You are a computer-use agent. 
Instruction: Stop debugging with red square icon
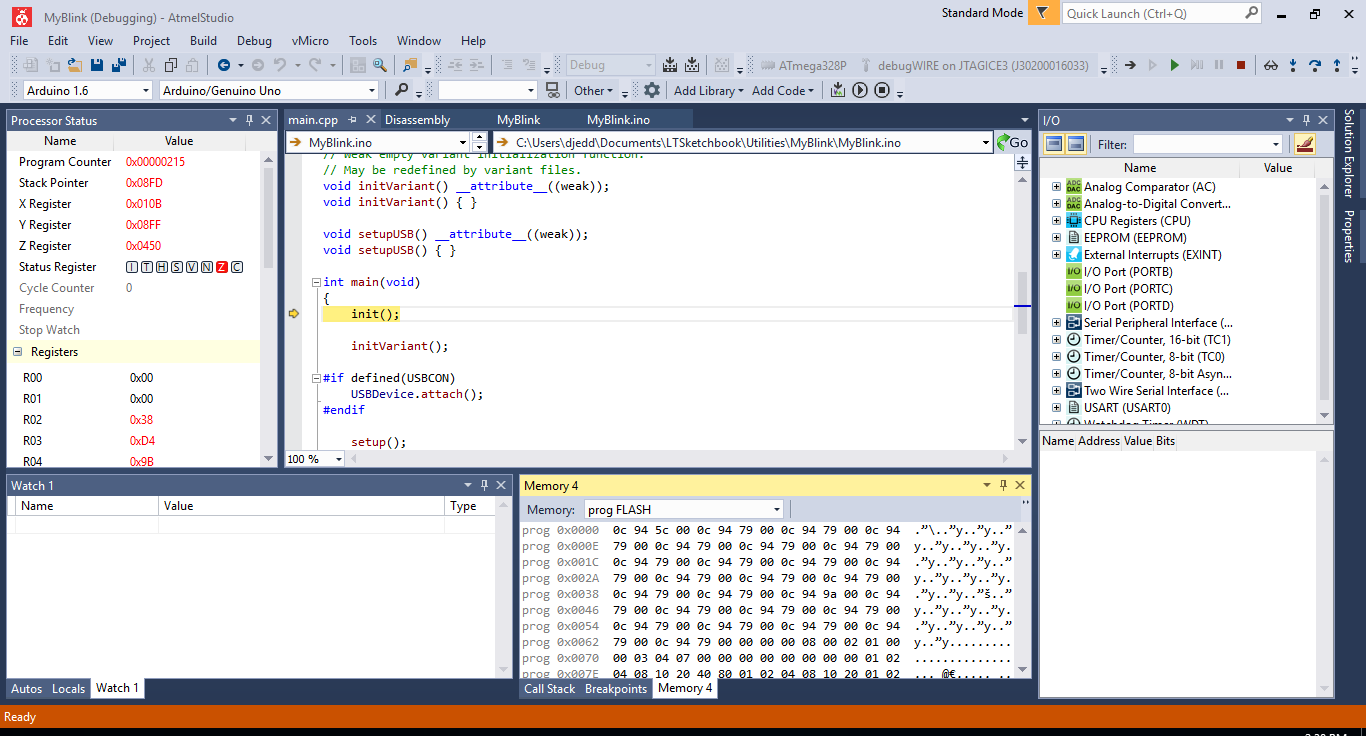tap(1241, 65)
